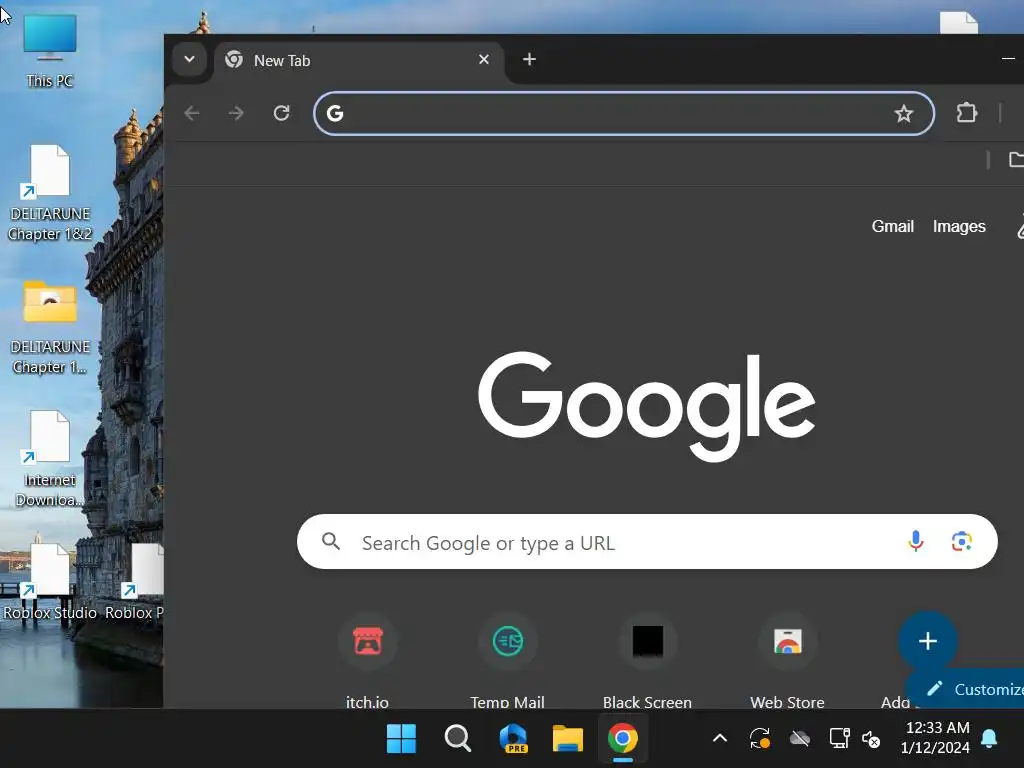Launch Microsoft Edge PRE from taskbar
Screen dimensions: 1024x768
click(513, 739)
